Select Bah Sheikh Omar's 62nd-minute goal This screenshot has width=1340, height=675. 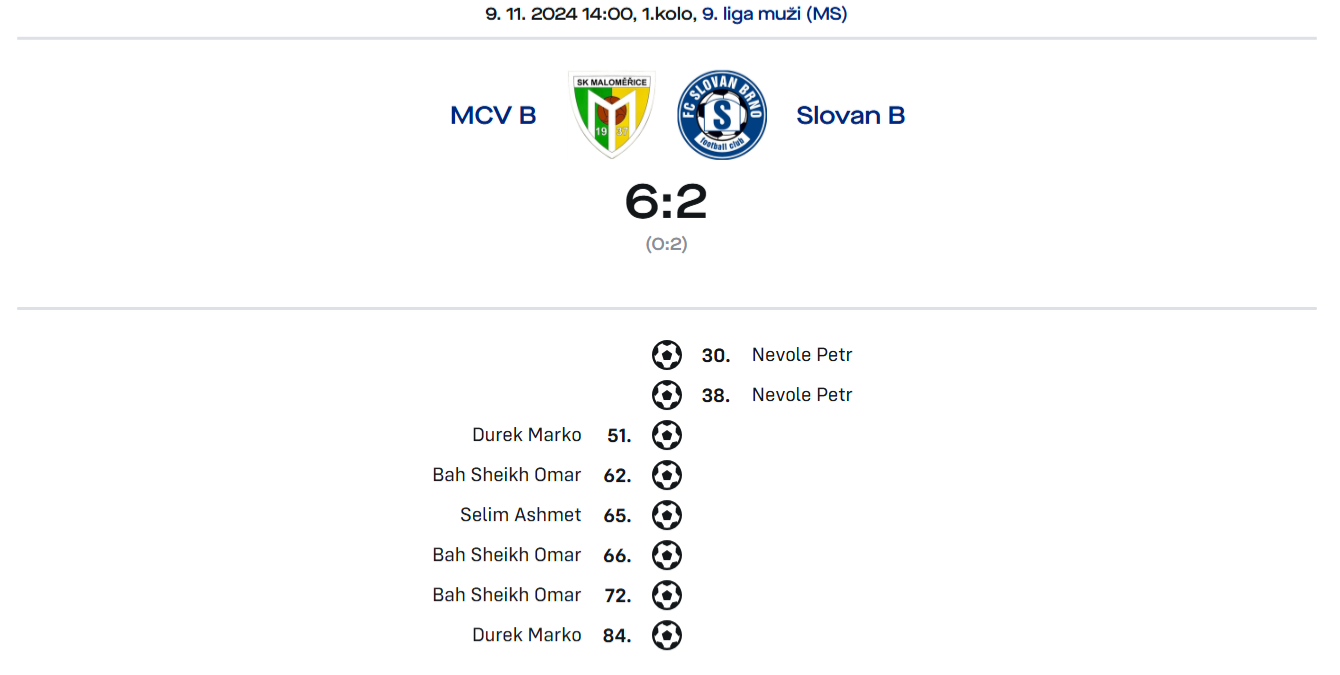pos(507,475)
